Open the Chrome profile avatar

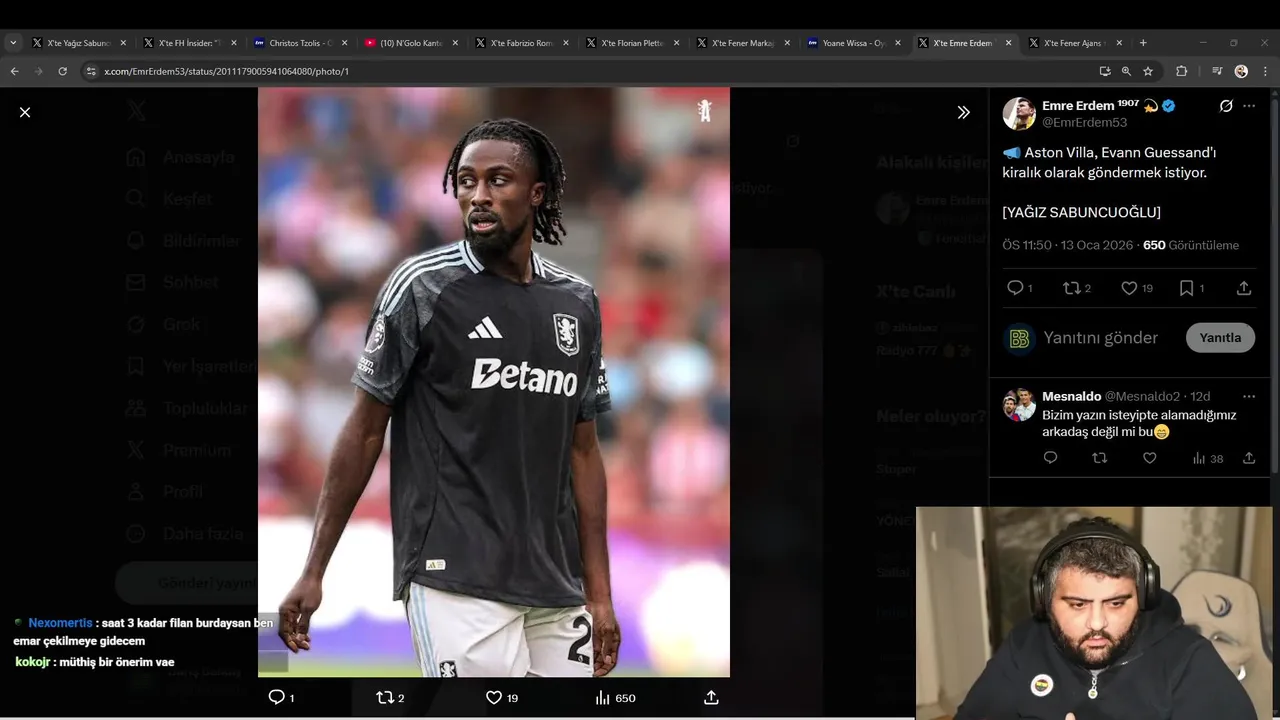(x=1241, y=71)
